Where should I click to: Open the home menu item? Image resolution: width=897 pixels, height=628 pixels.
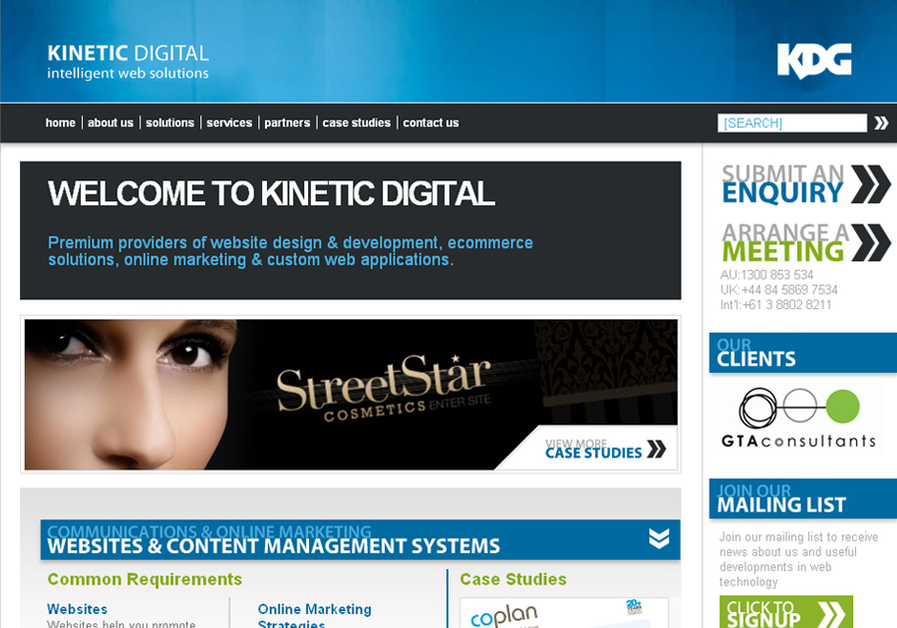pyautogui.click(x=61, y=123)
